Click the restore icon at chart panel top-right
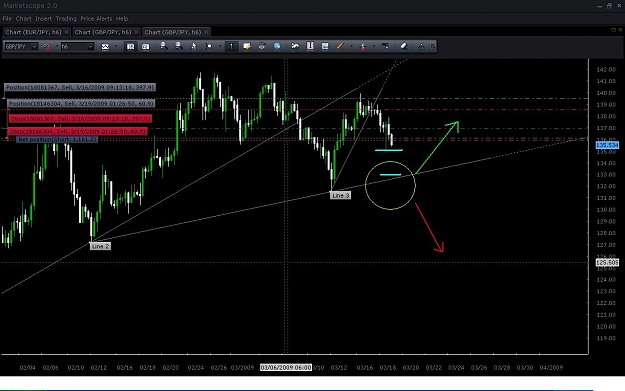This screenshot has width=625, height=391. pos(613,29)
